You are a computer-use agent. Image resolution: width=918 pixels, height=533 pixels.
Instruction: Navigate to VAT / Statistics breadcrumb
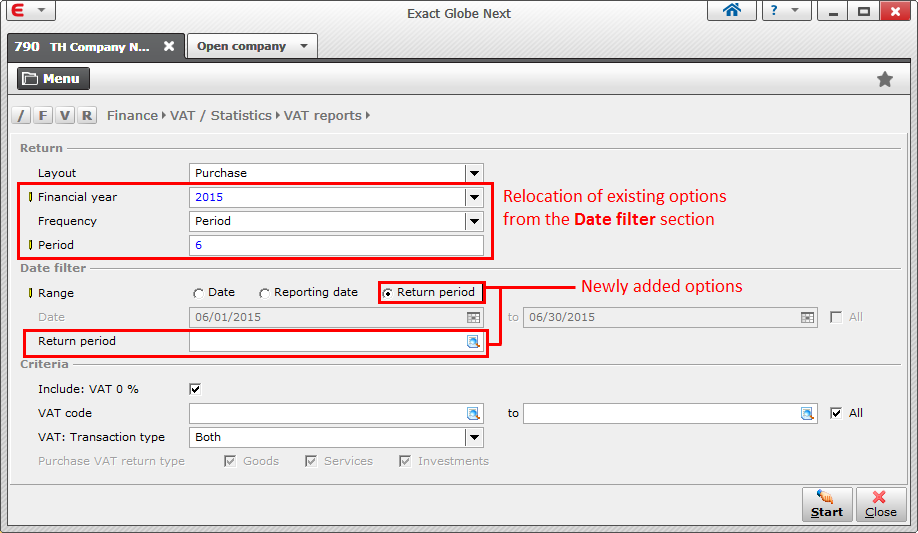pyautogui.click(x=221, y=115)
